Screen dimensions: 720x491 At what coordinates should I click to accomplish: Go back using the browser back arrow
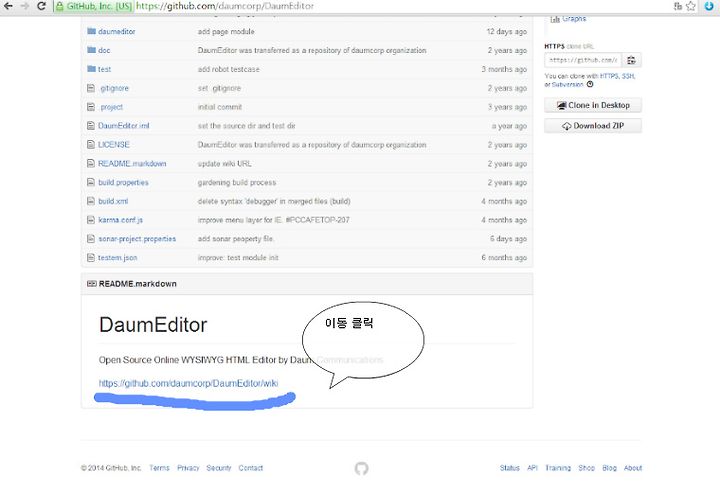pyautogui.click(x=8, y=6)
